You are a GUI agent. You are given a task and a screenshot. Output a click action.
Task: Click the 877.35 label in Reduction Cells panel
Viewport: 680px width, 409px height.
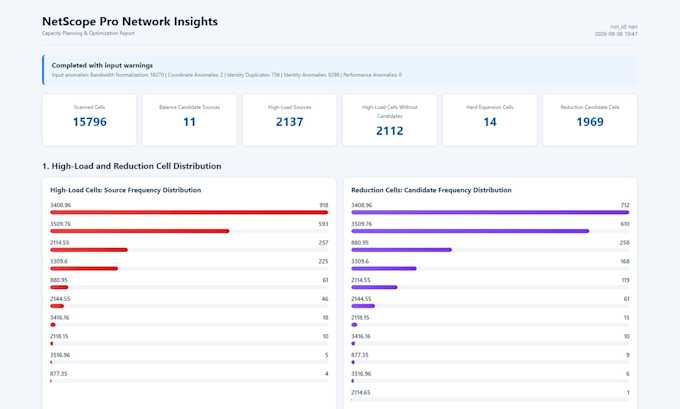[x=360, y=354]
